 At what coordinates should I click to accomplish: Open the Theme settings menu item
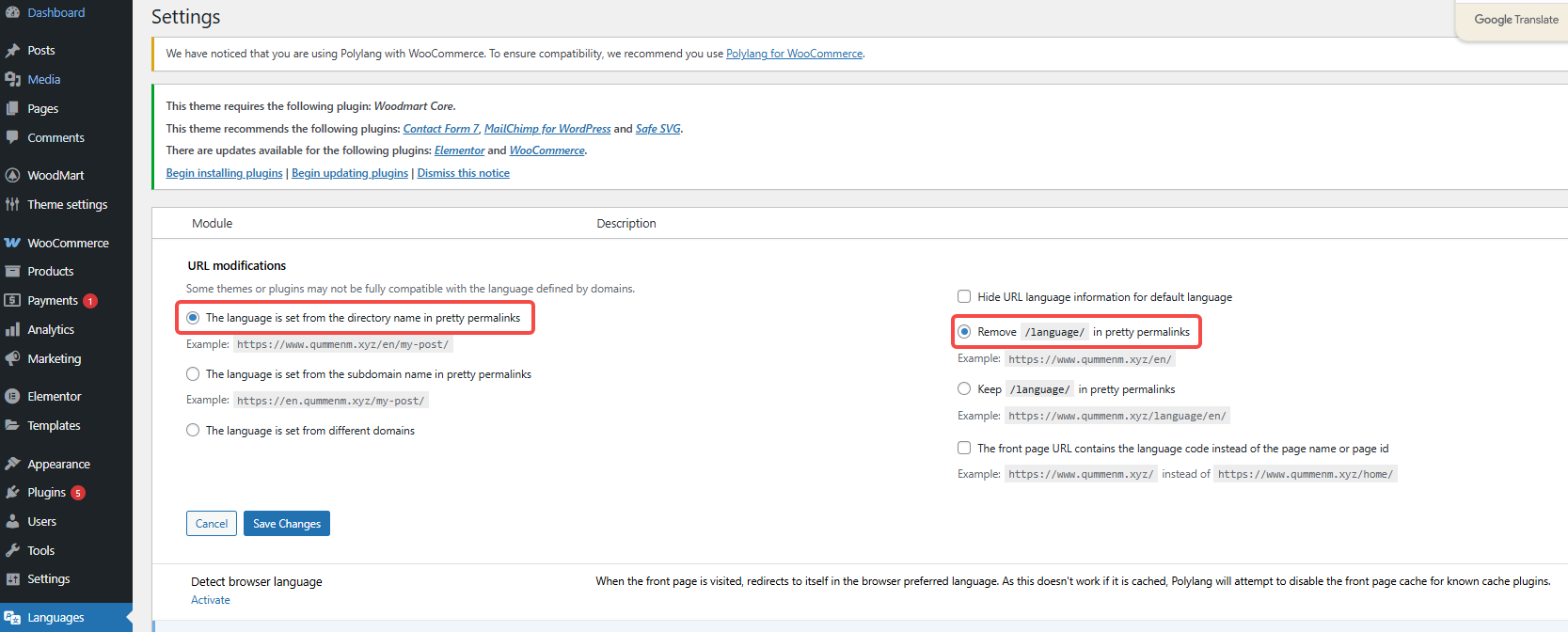tap(67, 205)
